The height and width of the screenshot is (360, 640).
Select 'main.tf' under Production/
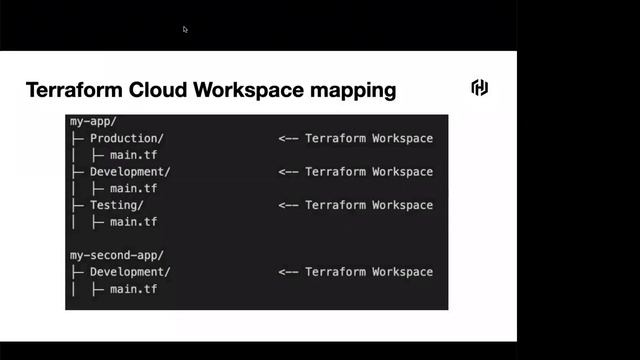click(133, 155)
